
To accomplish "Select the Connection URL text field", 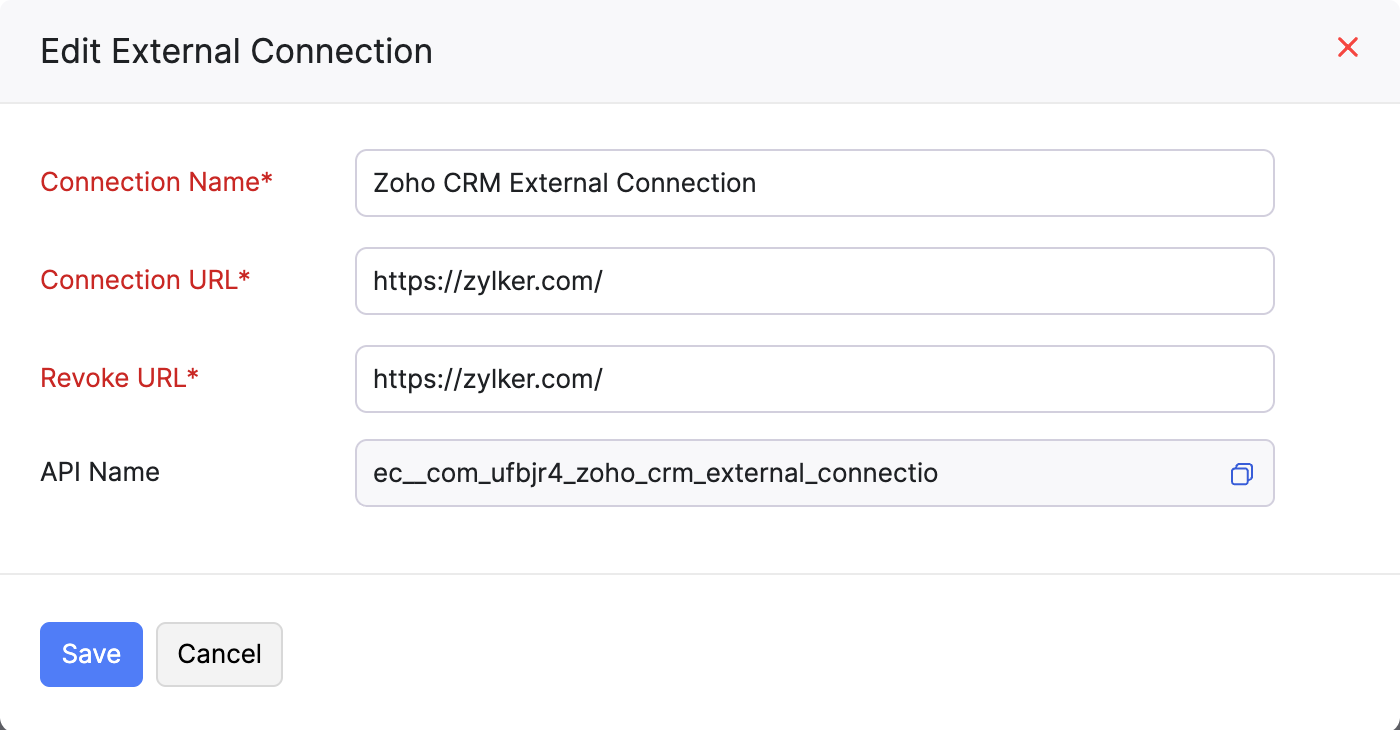I will (x=815, y=281).
